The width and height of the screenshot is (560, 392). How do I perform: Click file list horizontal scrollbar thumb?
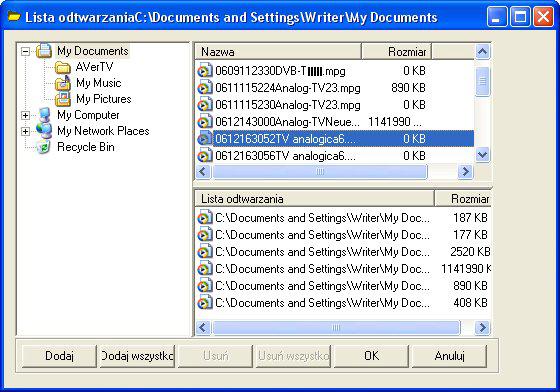[320, 172]
